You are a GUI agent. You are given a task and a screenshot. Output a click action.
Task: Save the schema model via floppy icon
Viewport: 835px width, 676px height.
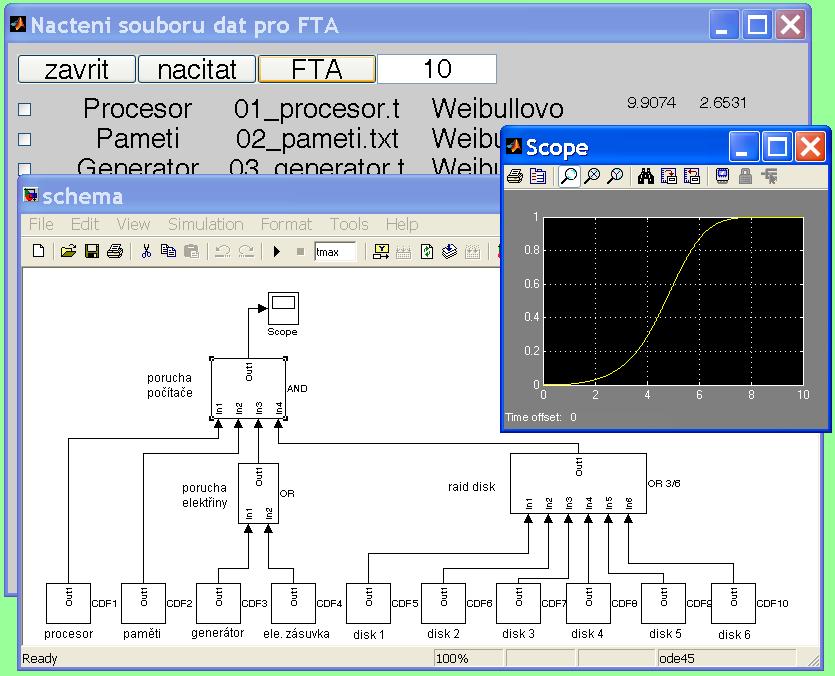92,251
